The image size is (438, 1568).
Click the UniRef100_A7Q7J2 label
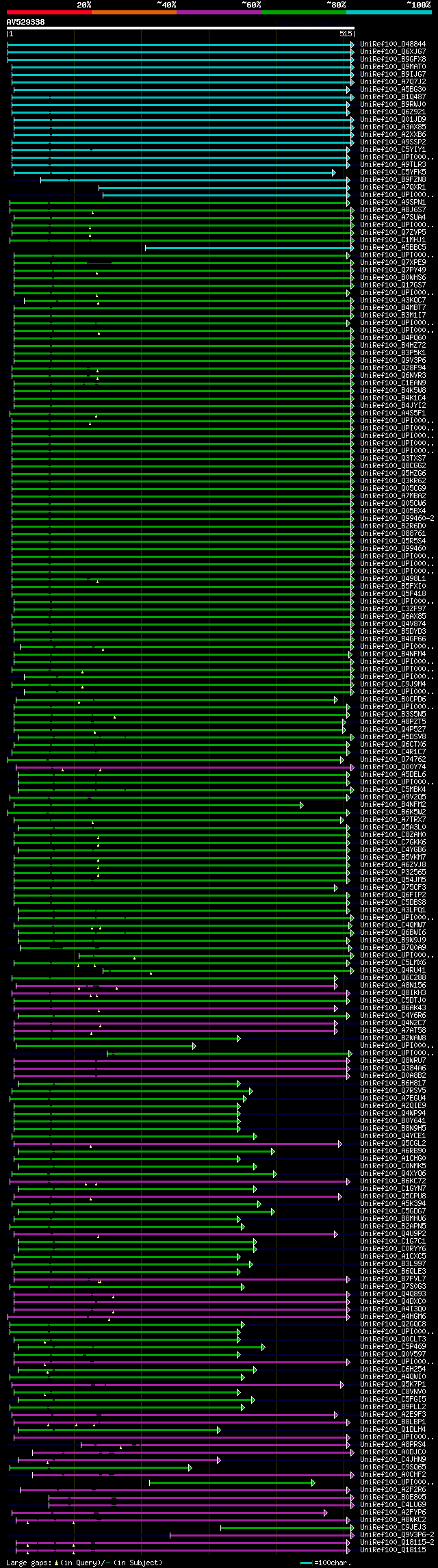coord(393,81)
